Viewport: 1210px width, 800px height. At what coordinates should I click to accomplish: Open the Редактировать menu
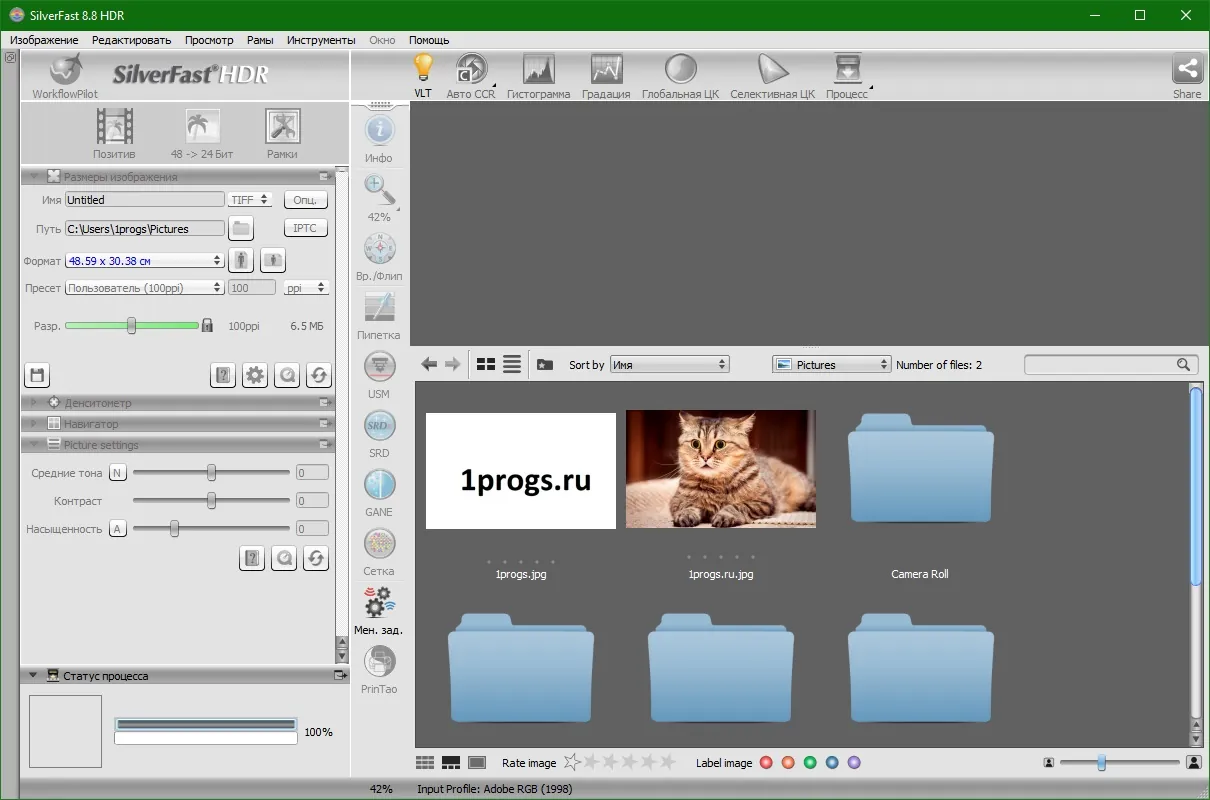click(x=132, y=40)
